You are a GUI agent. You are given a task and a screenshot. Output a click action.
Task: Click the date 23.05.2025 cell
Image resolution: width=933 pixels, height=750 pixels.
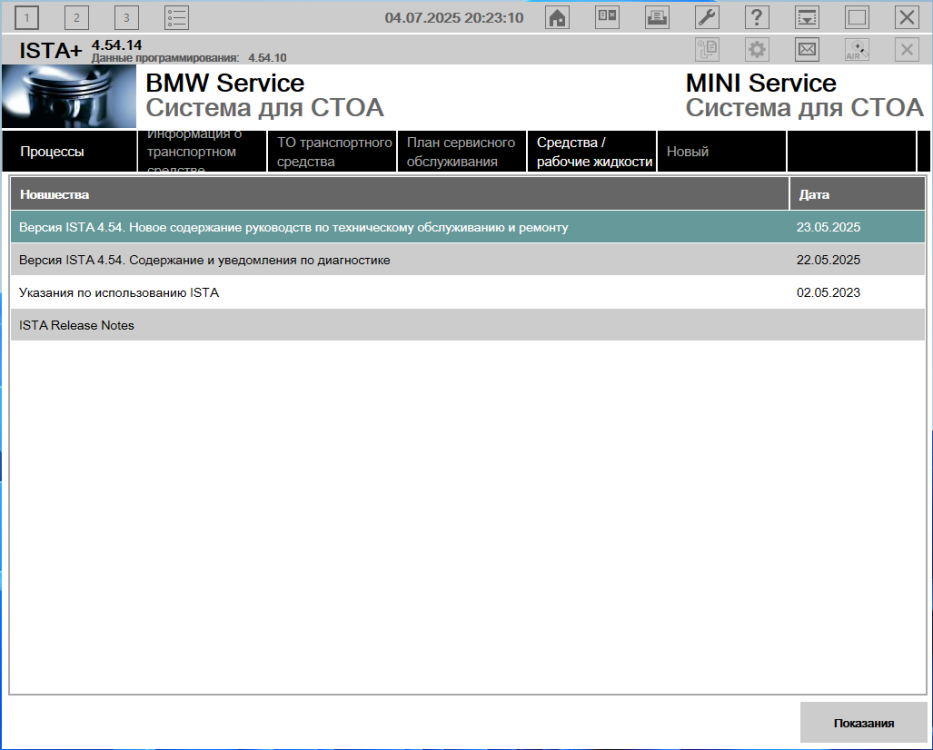click(x=828, y=227)
